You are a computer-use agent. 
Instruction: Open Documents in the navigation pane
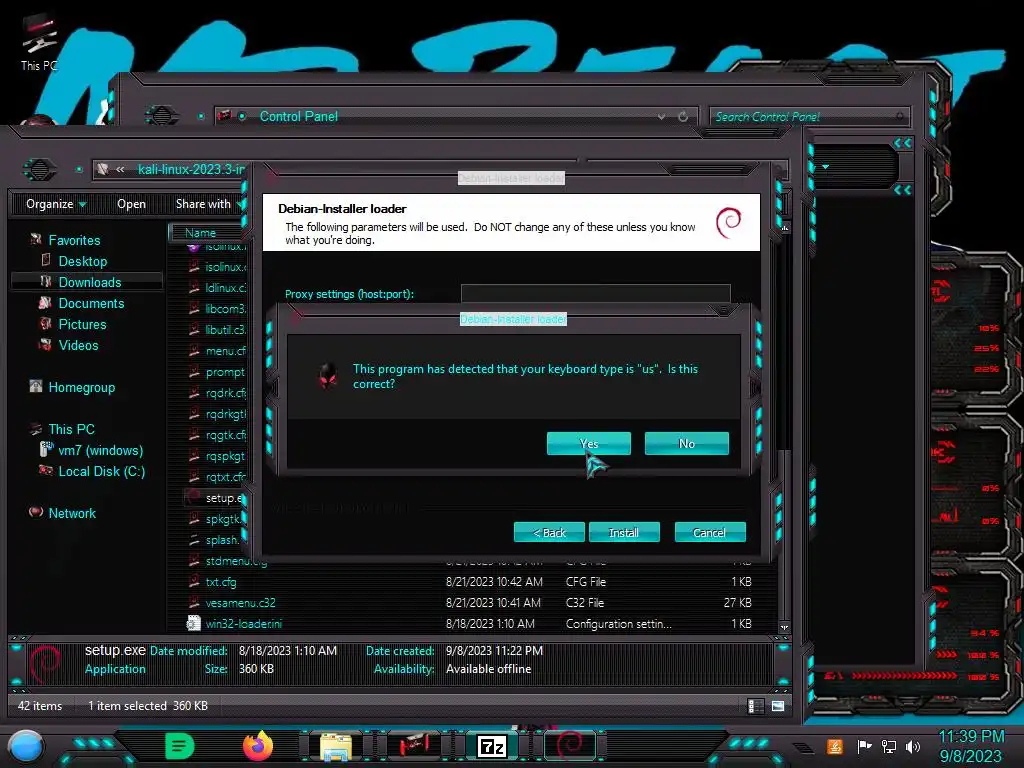(x=91, y=303)
